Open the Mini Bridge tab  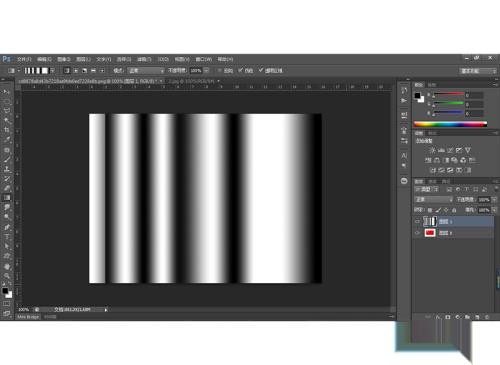(x=28, y=317)
